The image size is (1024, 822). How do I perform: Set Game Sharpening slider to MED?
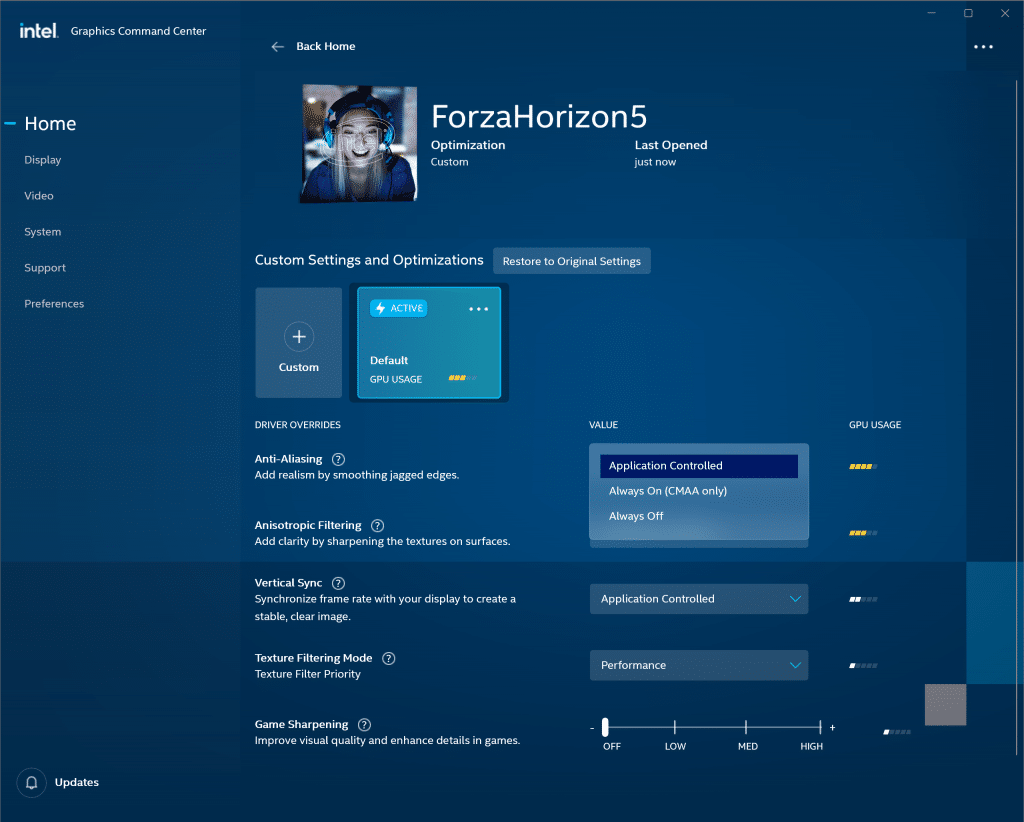746,727
